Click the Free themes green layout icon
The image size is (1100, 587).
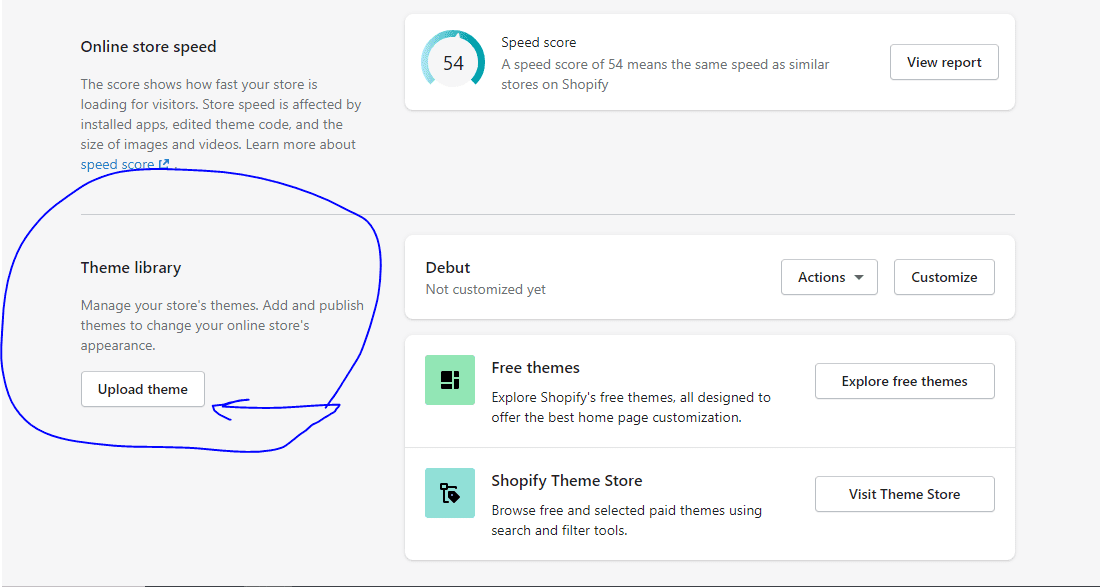pos(450,380)
